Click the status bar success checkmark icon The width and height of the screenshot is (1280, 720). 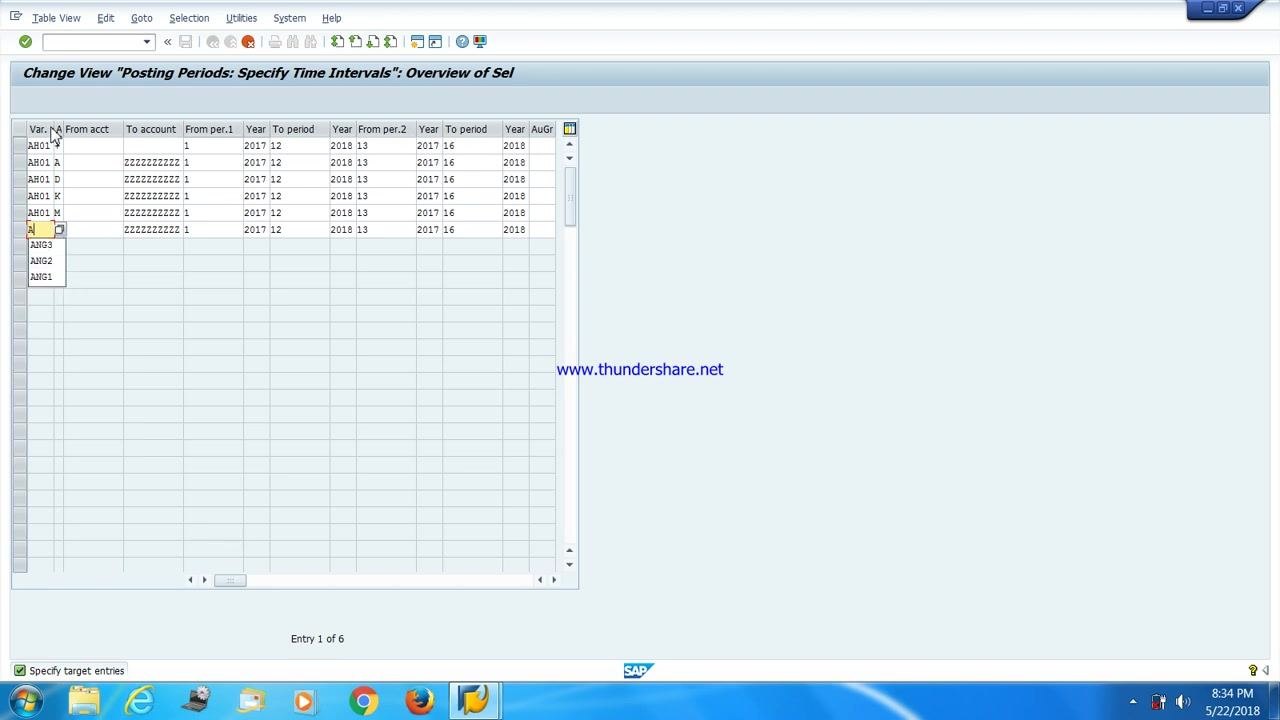(19, 671)
